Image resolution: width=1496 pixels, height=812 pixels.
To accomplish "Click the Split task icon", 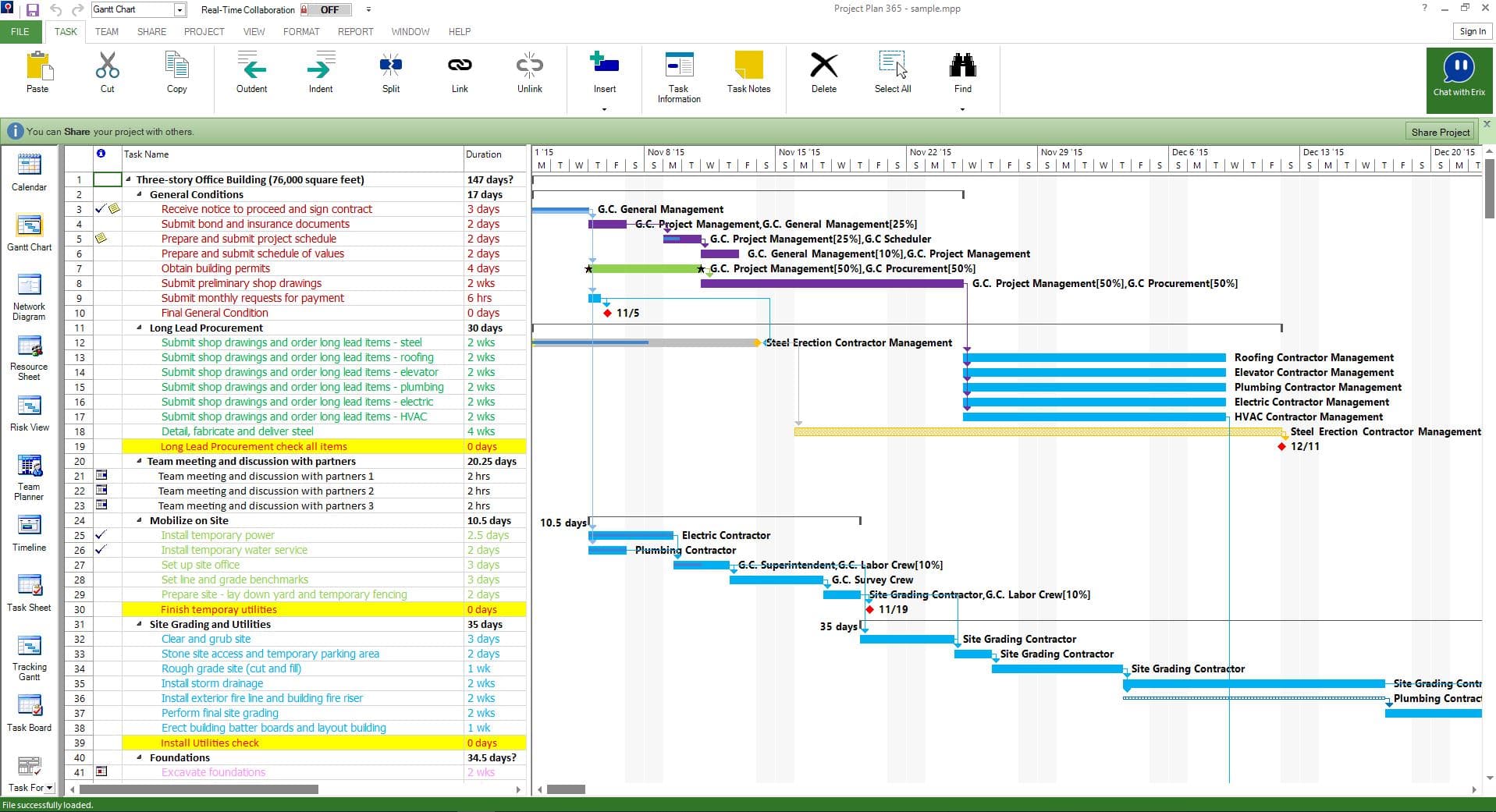I will (391, 66).
